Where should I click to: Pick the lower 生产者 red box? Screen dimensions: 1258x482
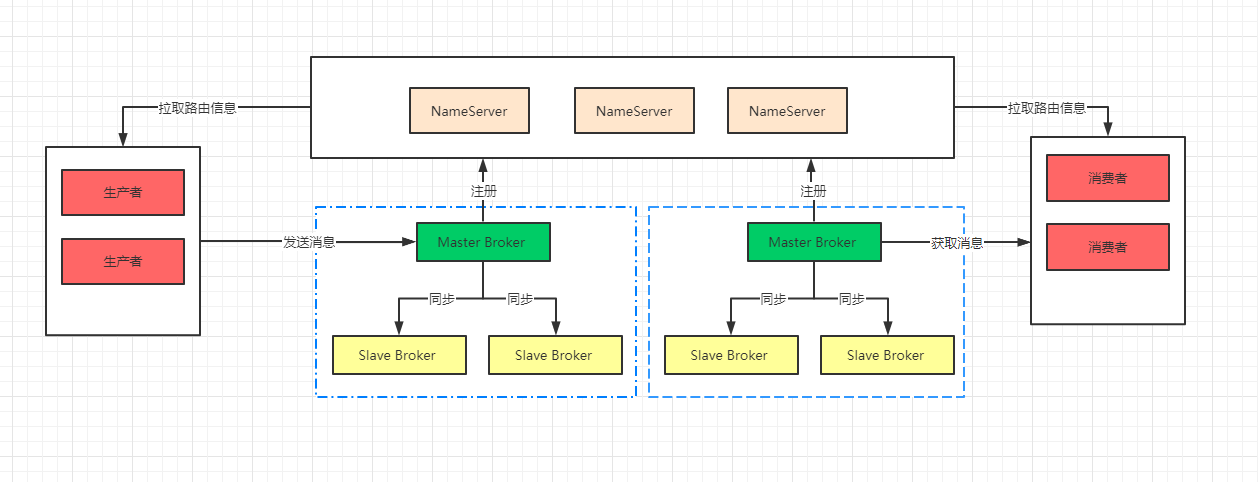click(x=123, y=261)
